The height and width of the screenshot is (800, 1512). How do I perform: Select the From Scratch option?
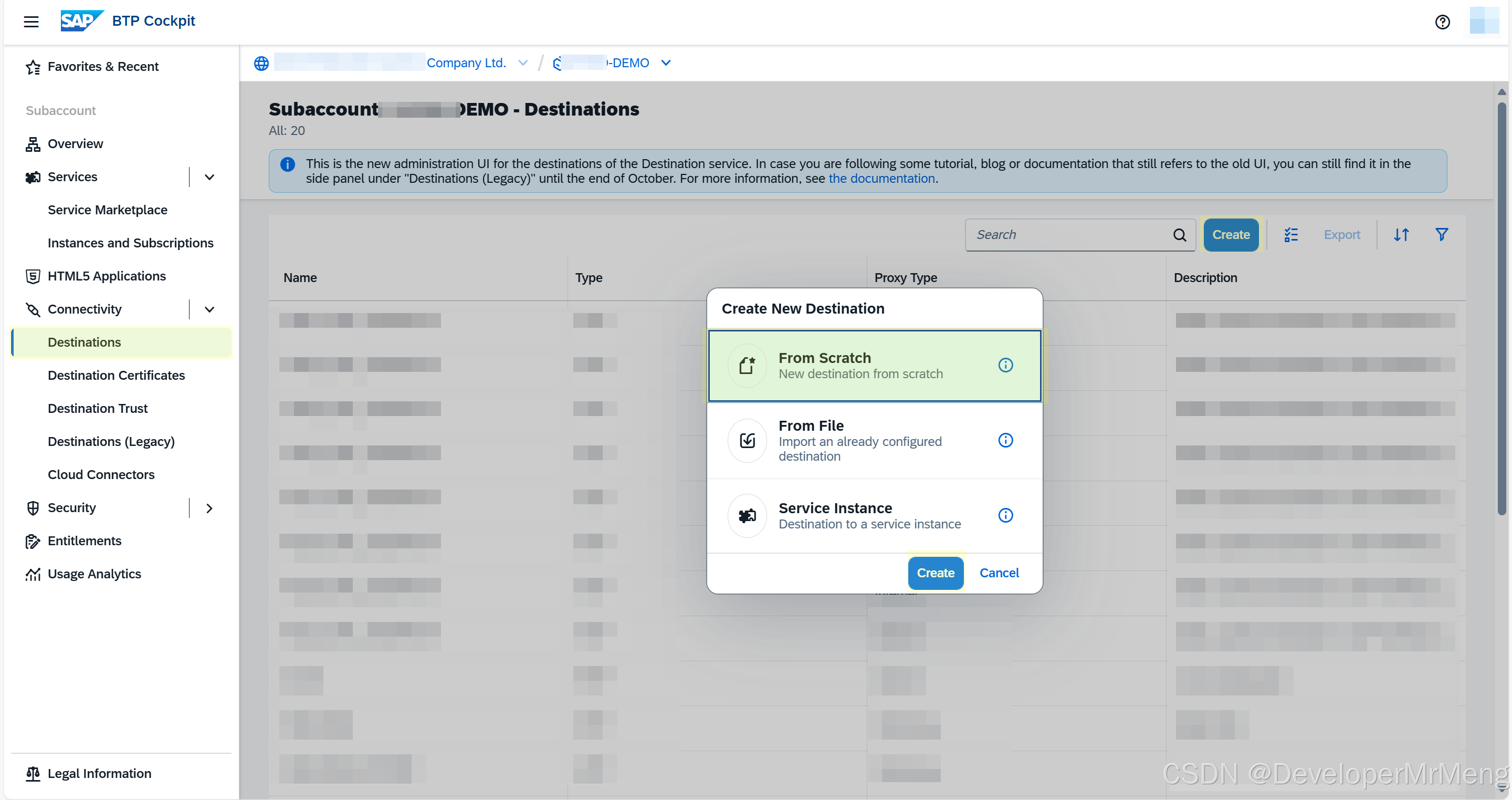click(860, 366)
